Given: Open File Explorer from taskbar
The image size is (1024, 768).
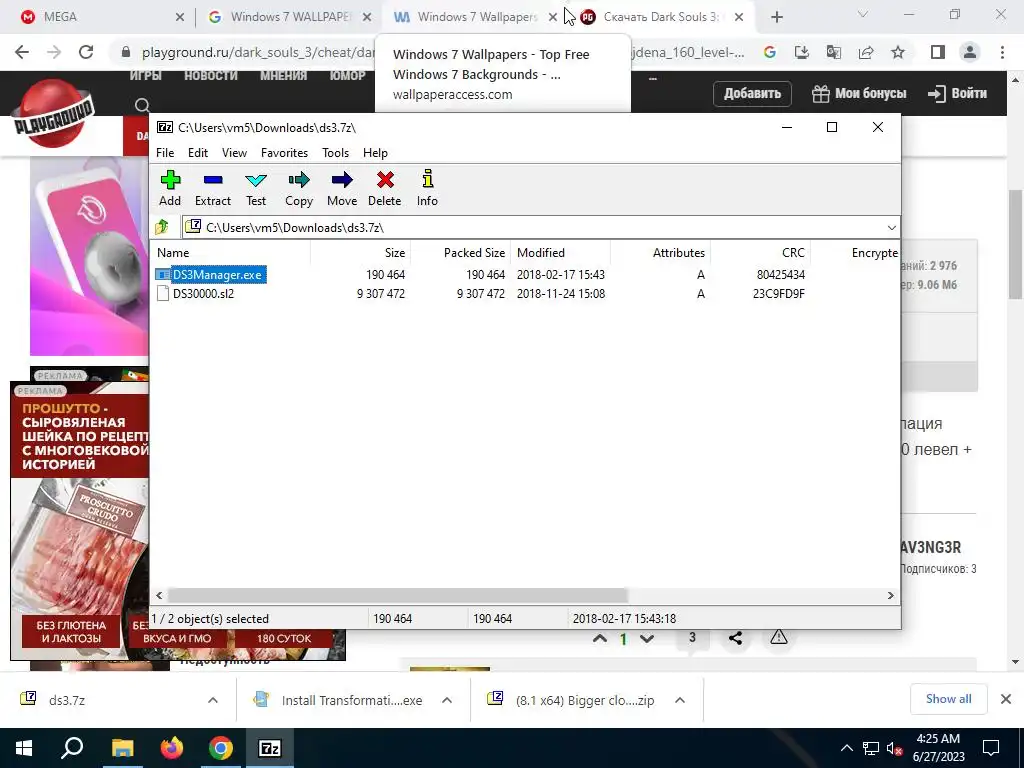Looking at the screenshot, I should [123, 748].
